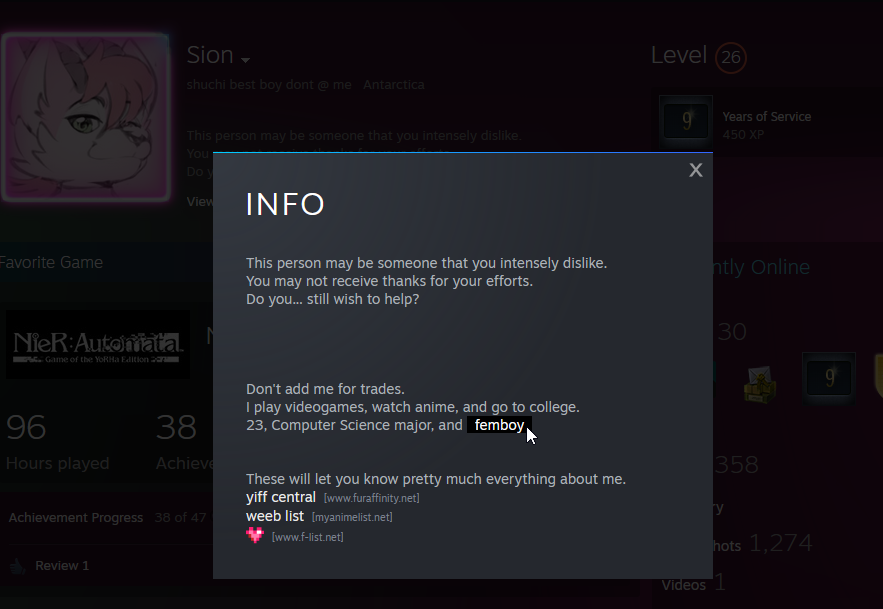Click the screenshots count 1,274

(781, 543)
